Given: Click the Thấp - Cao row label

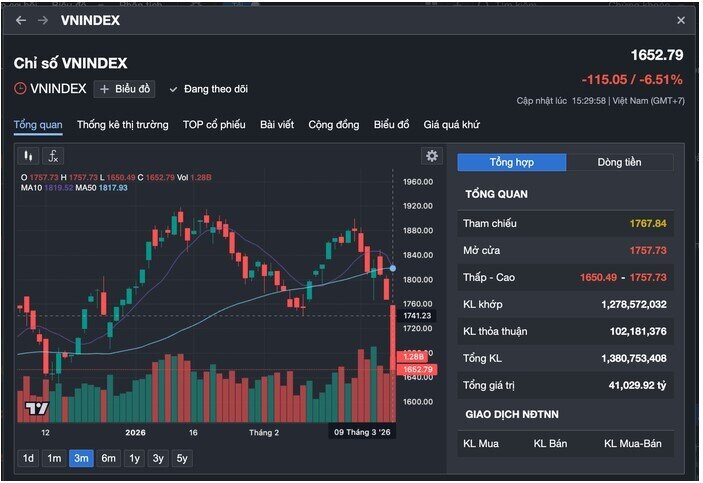Looking at the screenshot, I should click(x=489, y=277).
